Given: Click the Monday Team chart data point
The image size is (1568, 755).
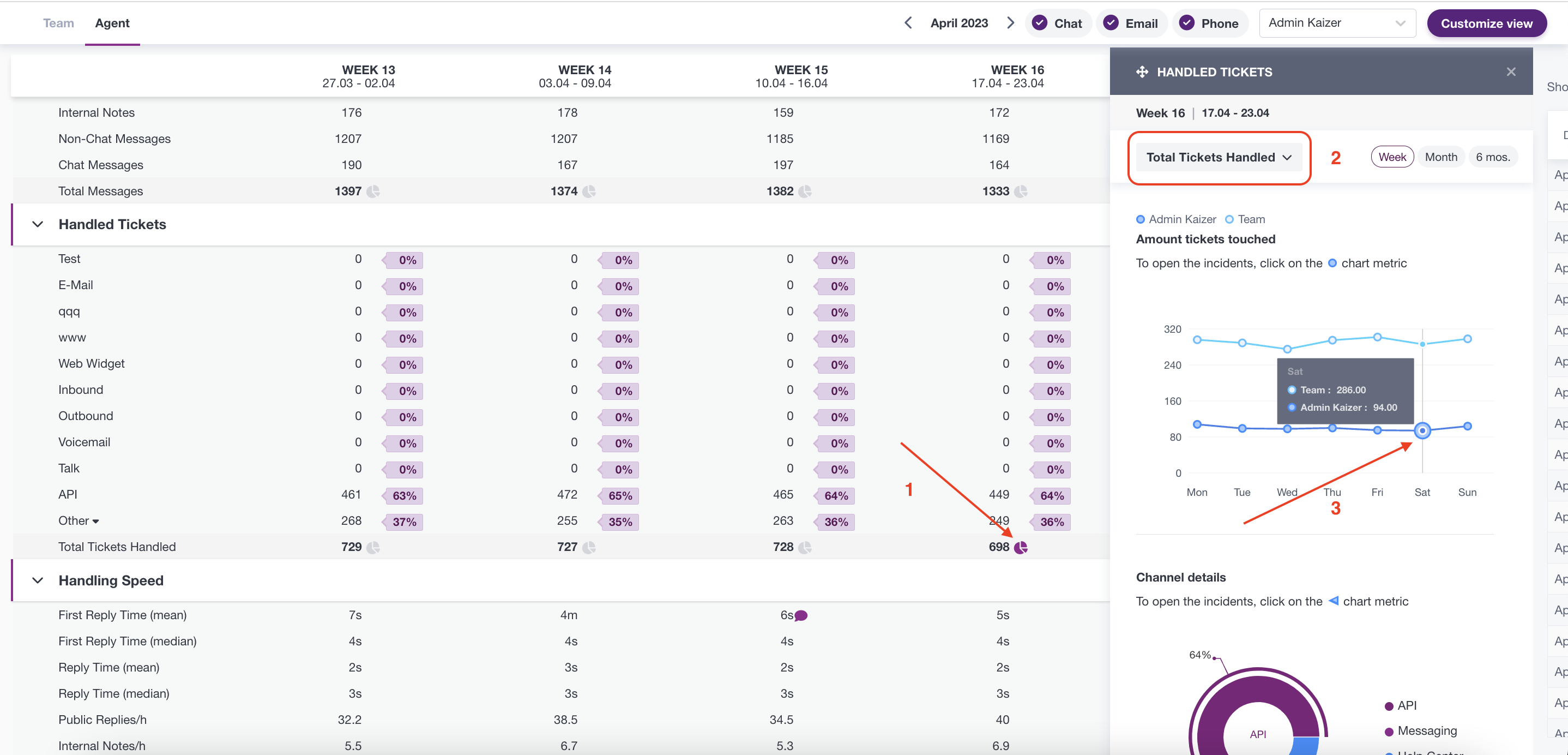Looking at the screenshot, I should 1197,339.
